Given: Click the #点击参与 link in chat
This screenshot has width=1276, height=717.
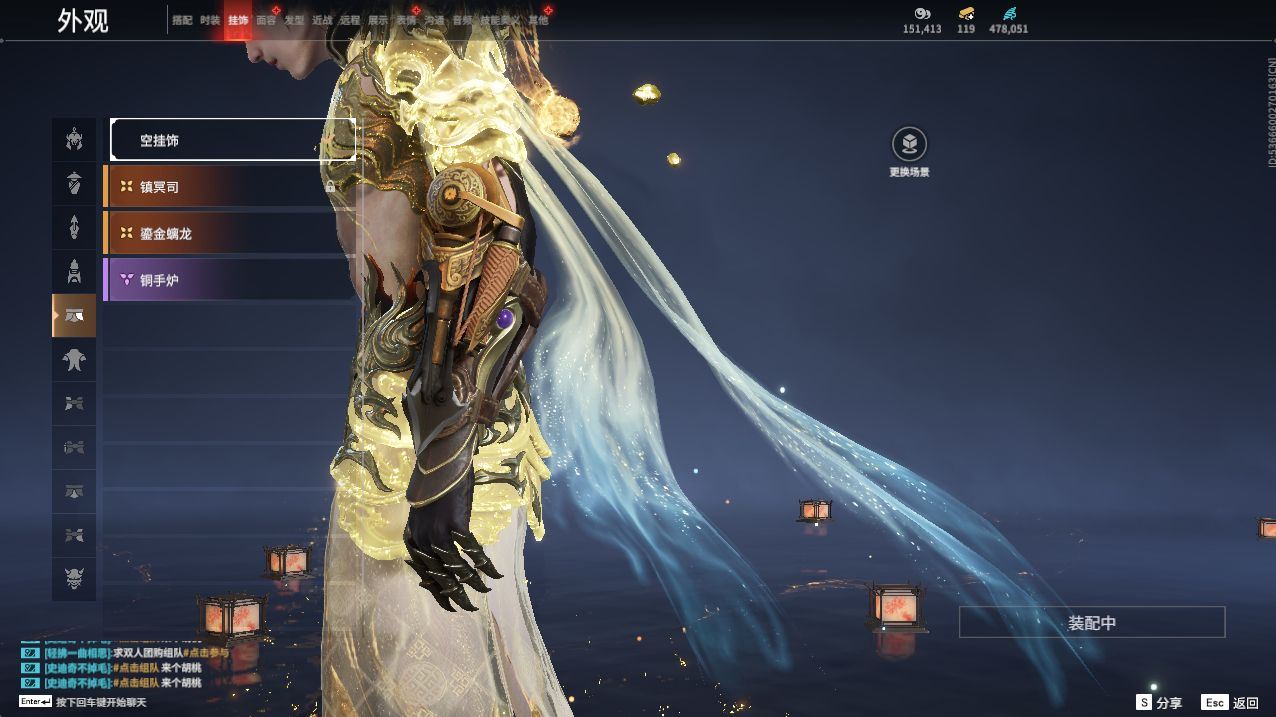Looking at the screenshot, I should [x=206, y=653].
